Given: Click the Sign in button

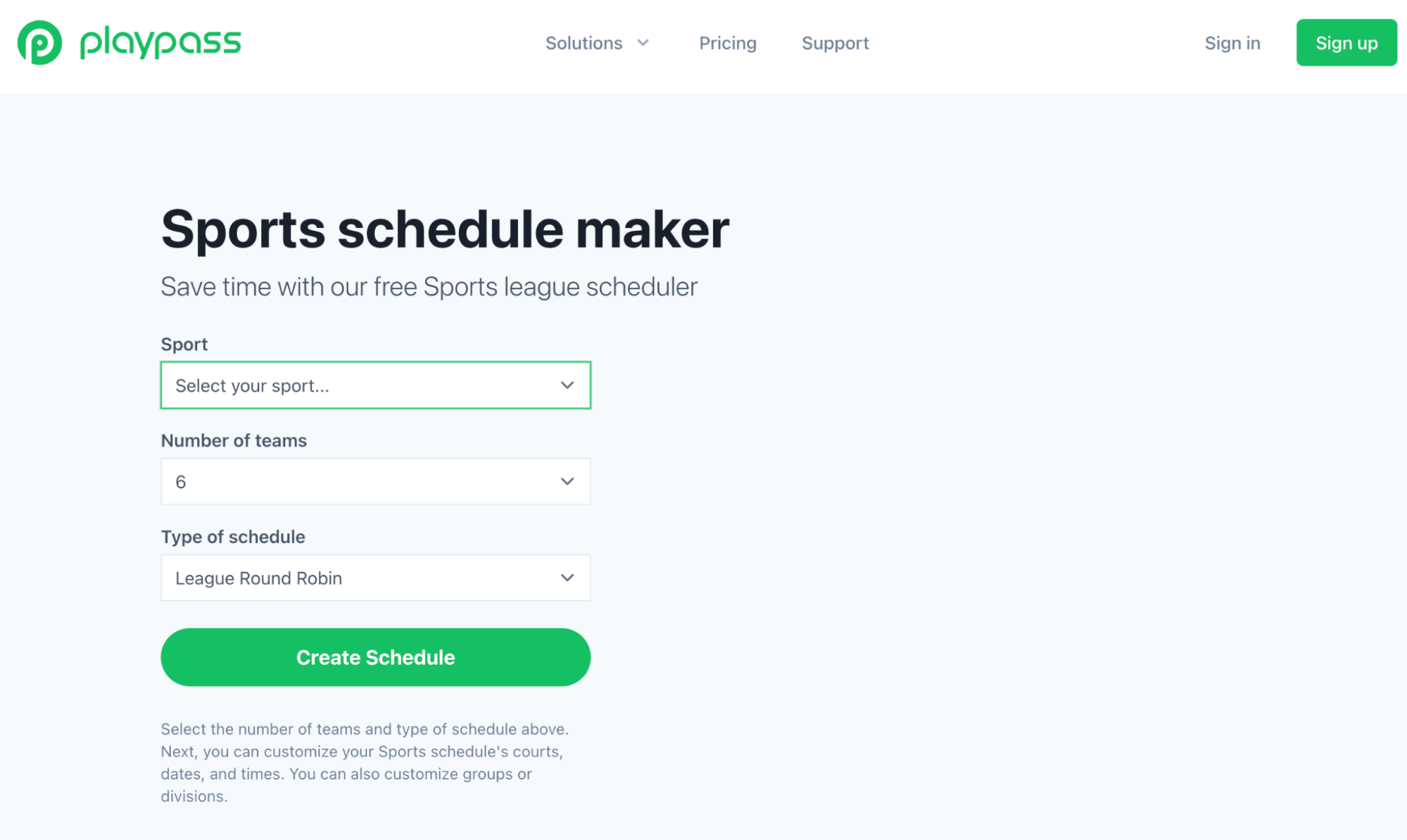Looking at the screenshot, I should [x=1233, y=42].
